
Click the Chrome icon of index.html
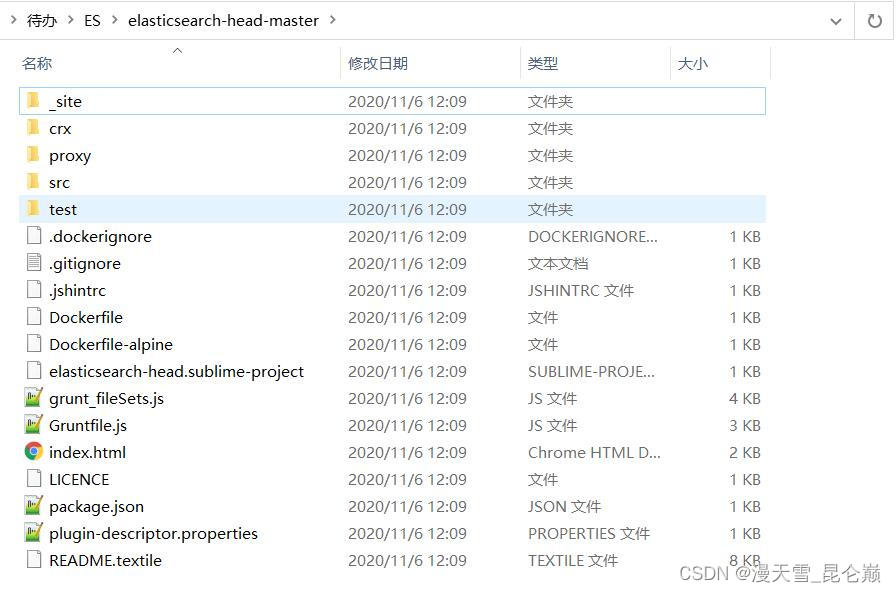[34, 451]
